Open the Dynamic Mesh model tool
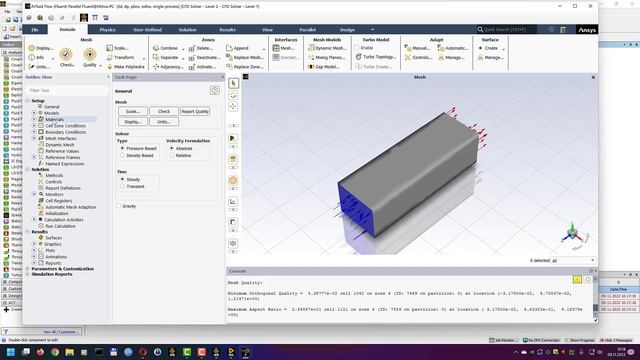 (327, 48)
